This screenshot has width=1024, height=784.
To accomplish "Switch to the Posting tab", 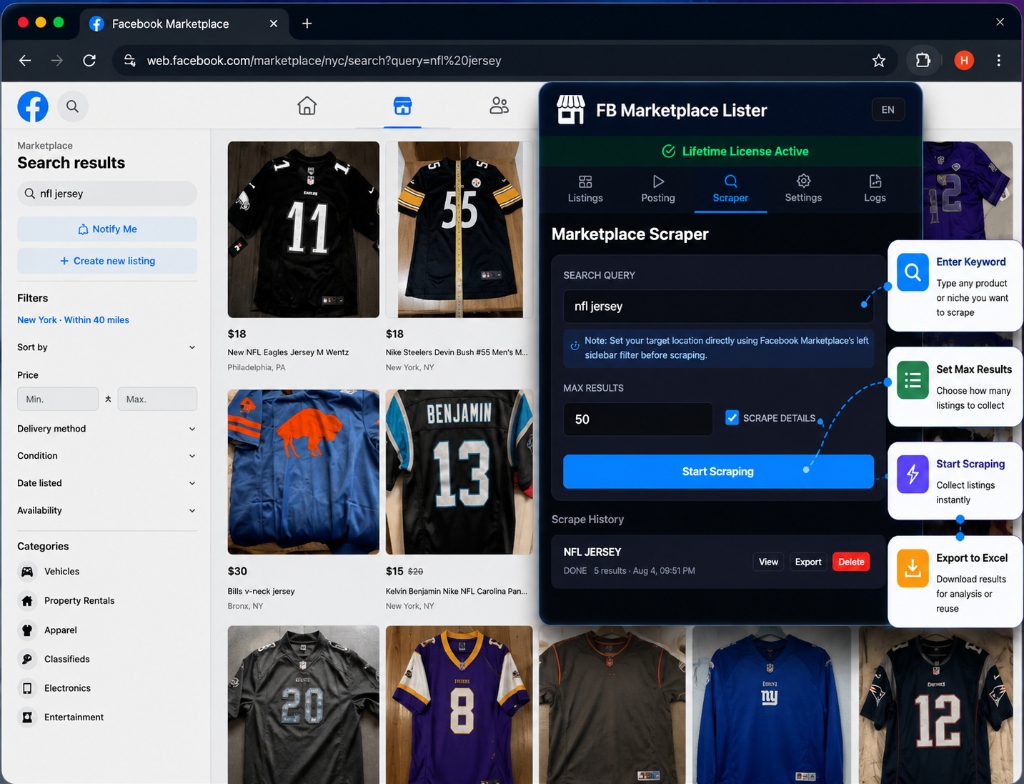I will pyautogui.click(x=658, y=189).
